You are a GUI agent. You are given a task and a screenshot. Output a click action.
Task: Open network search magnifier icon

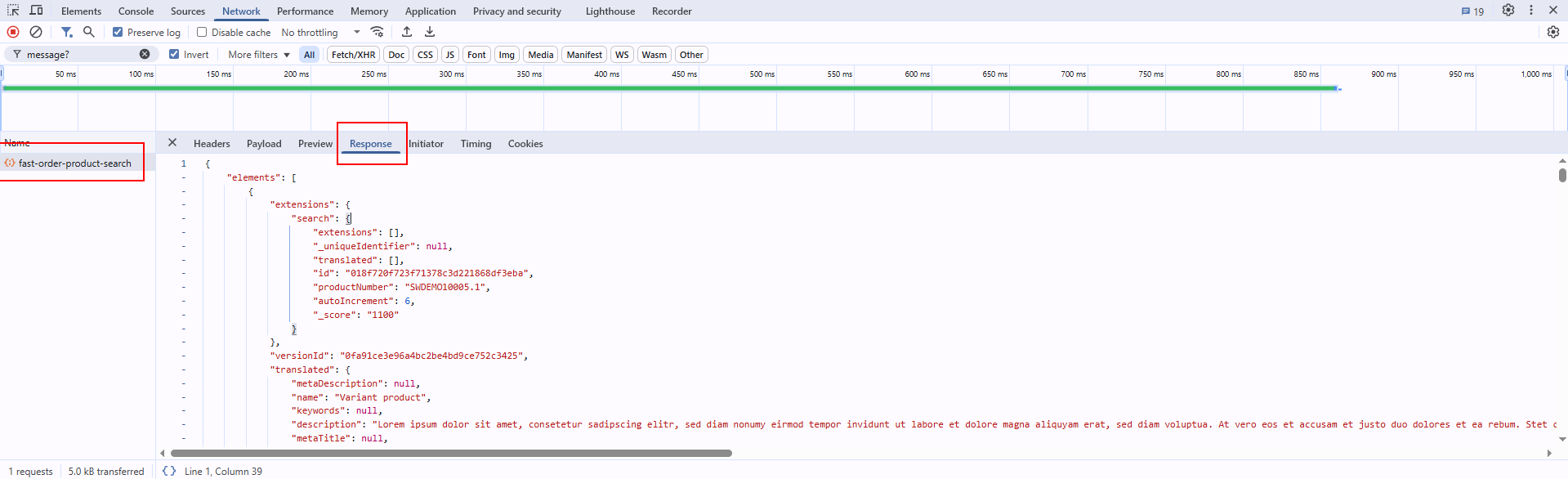pos(89,32)
